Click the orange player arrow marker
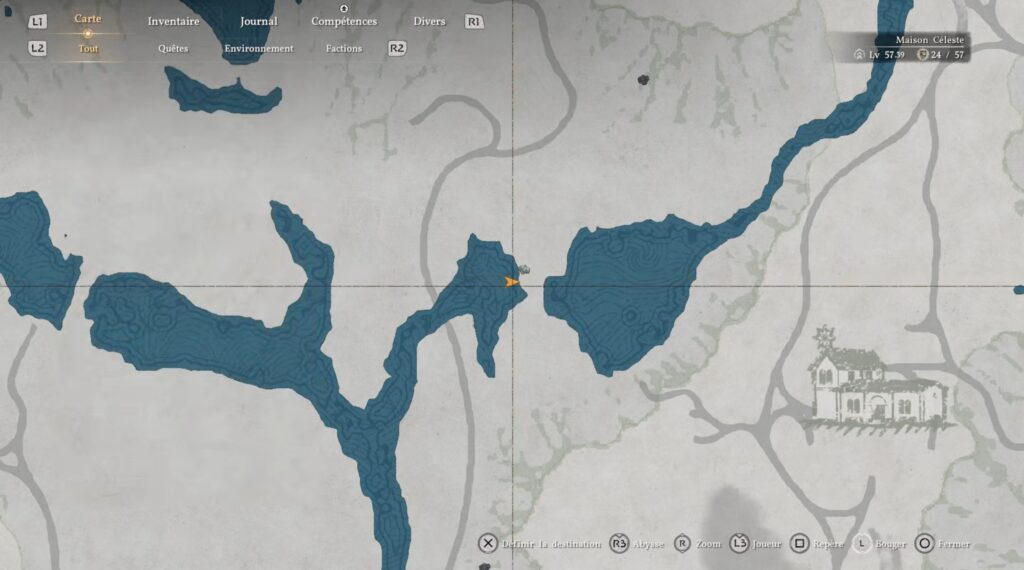Image resolution: width=1024 pixels, height=570 pixels. point(512,283)
